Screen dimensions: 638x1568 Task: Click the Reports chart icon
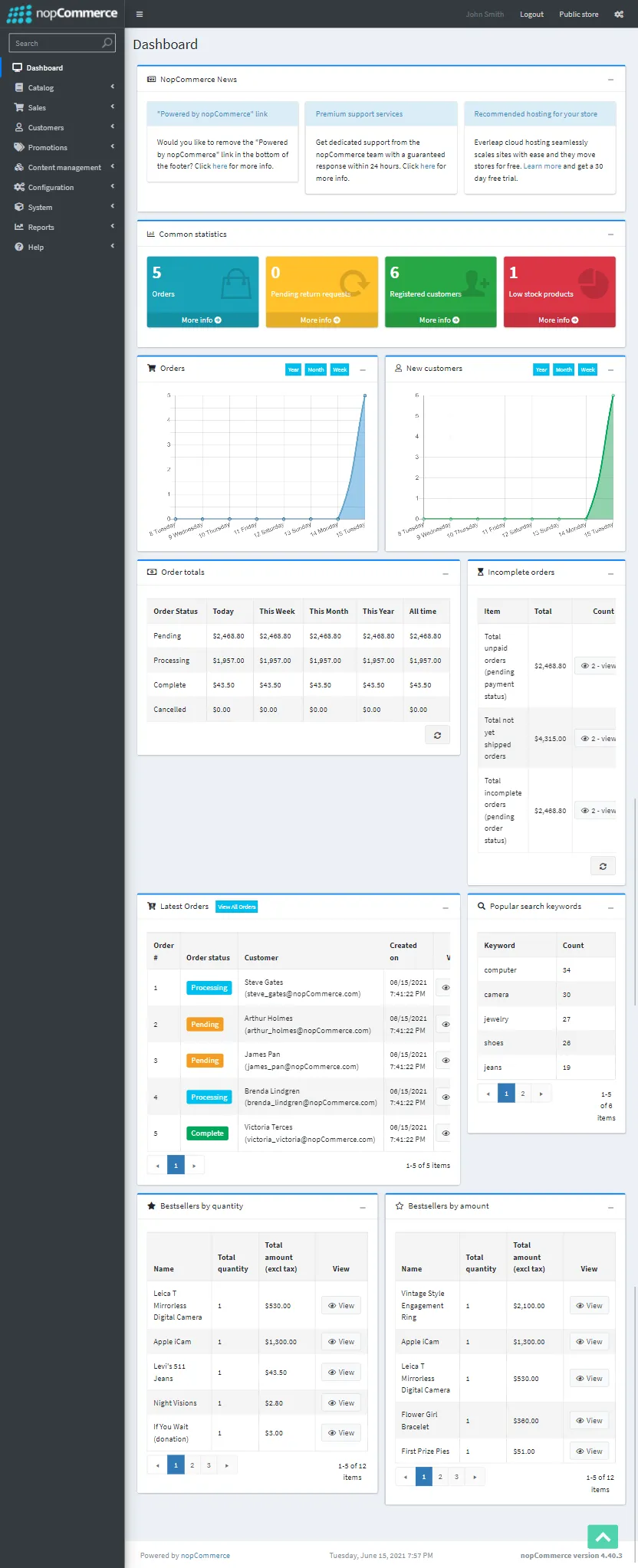[19, 227]
